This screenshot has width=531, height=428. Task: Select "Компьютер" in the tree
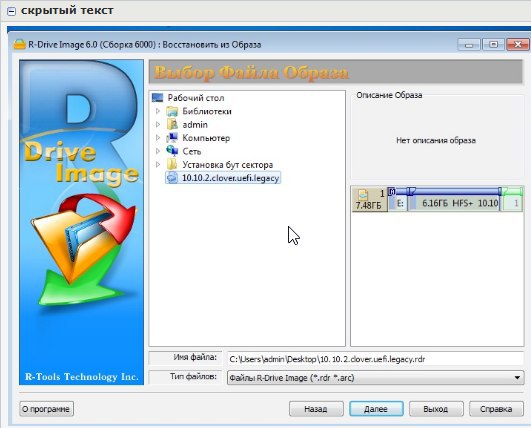point(206,138)
